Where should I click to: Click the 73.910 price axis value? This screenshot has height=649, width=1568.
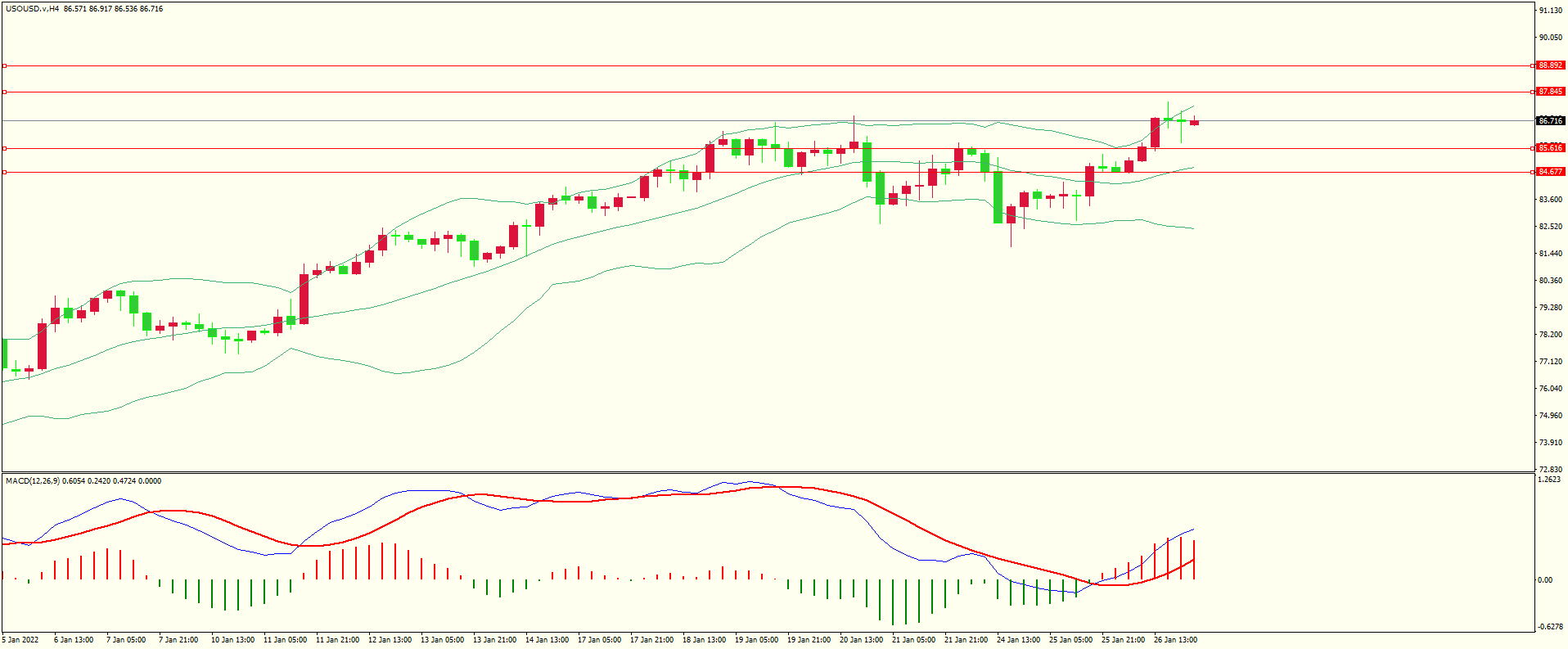coord(1551,443)
